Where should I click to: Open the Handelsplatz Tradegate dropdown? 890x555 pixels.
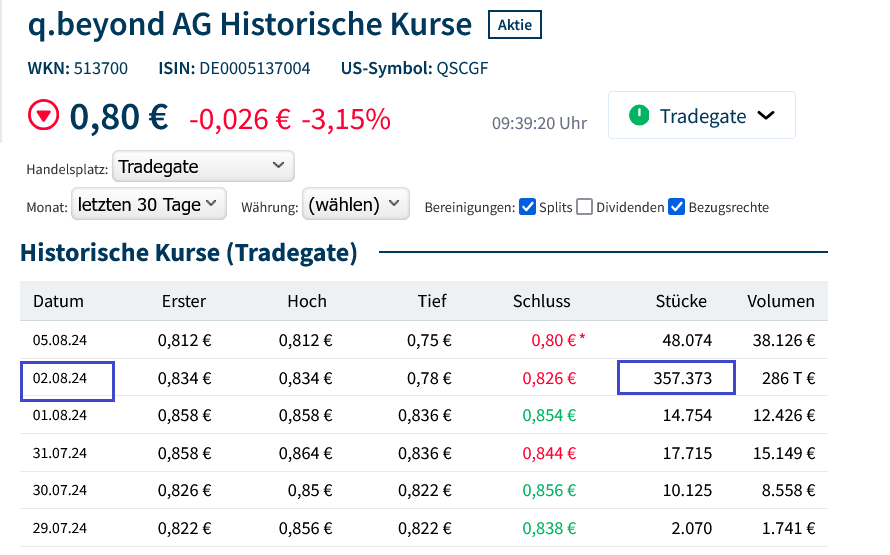[204, 166]
